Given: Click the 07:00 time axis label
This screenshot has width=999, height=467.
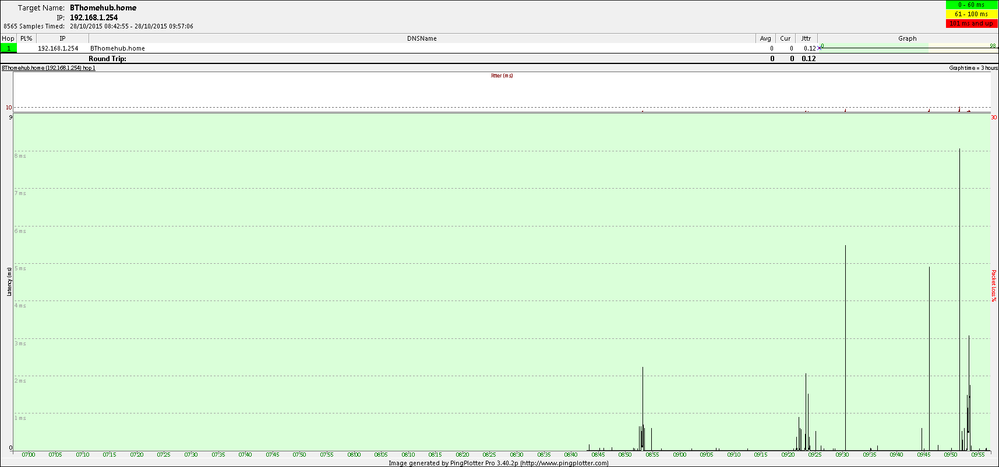Looking at the screenshot, I should [28, 455].
